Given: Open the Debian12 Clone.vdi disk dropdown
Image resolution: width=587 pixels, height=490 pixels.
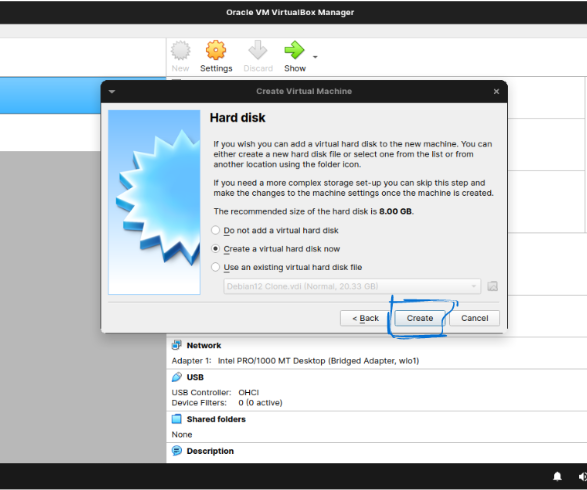Looking at the screenshot, I should click(x=352, y=286).
